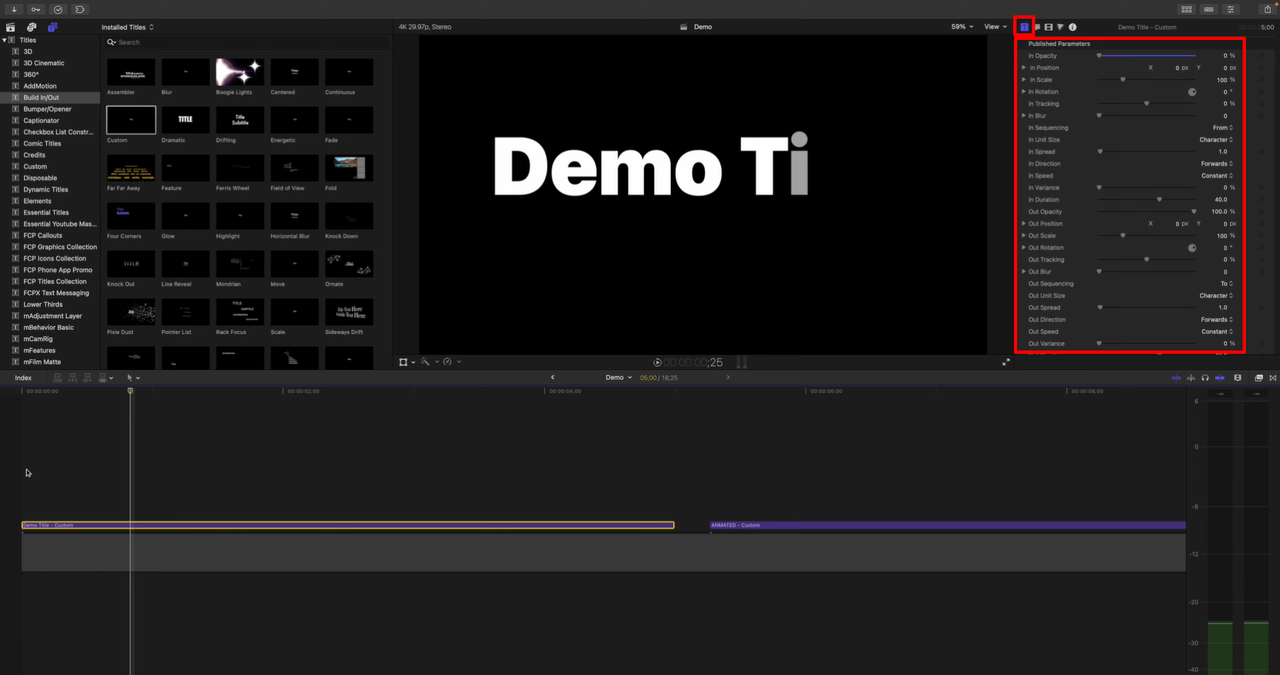Select the Bumper/Opener titles category
1280x675 pixels.
tap(47, 109)
